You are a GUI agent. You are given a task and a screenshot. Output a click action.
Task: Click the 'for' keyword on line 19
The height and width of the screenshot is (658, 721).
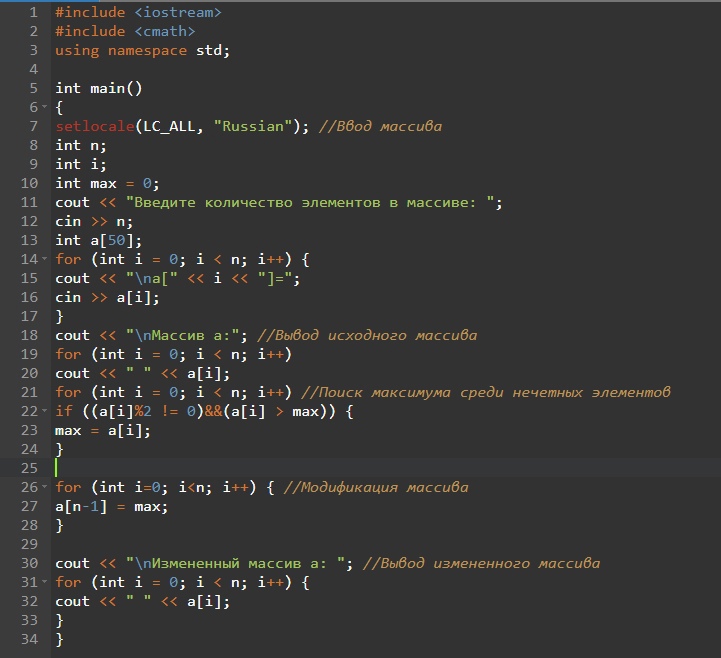pyautogui.click(x=68, y=355)
